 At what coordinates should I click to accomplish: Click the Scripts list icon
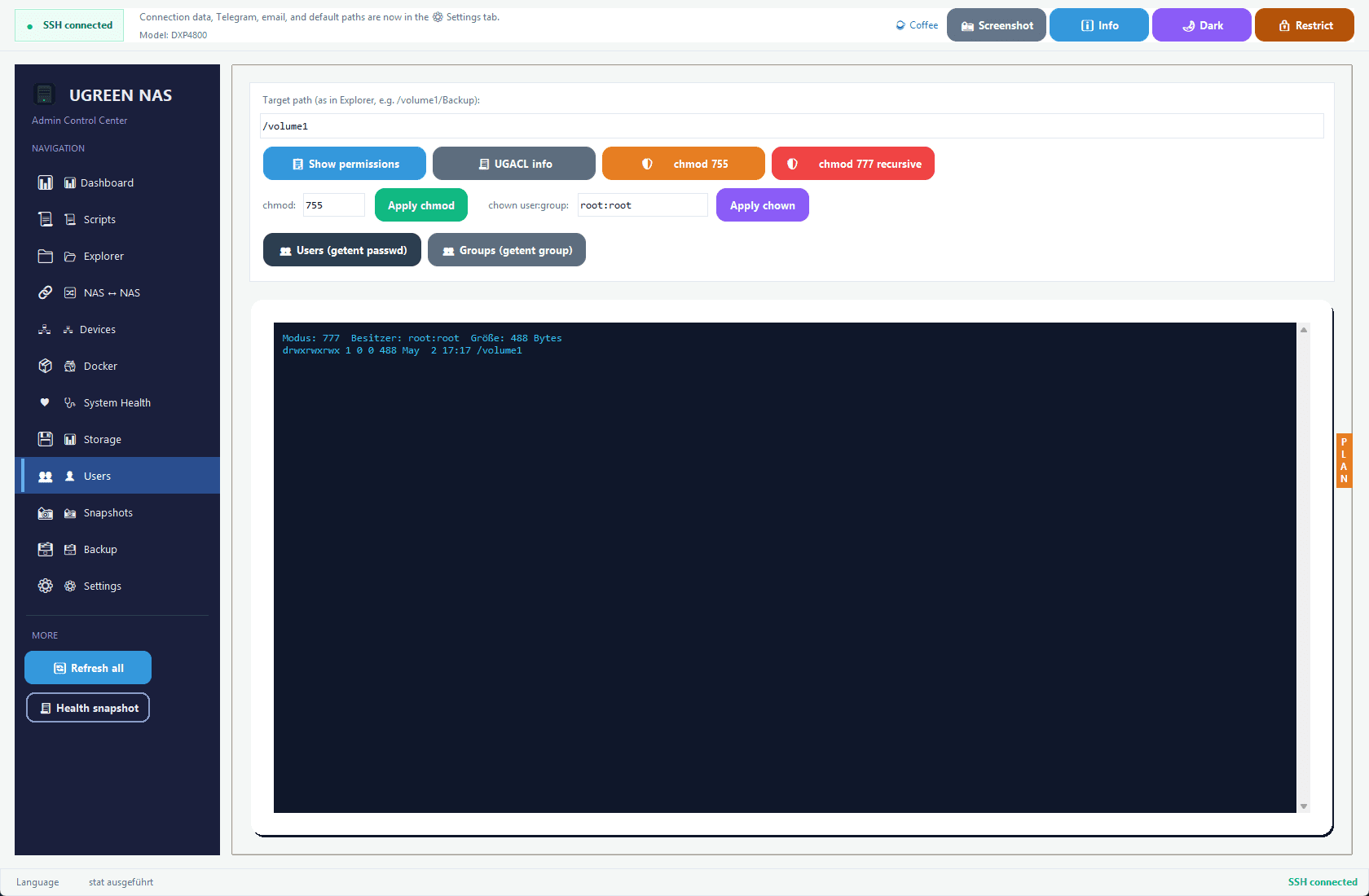[46, 219]
